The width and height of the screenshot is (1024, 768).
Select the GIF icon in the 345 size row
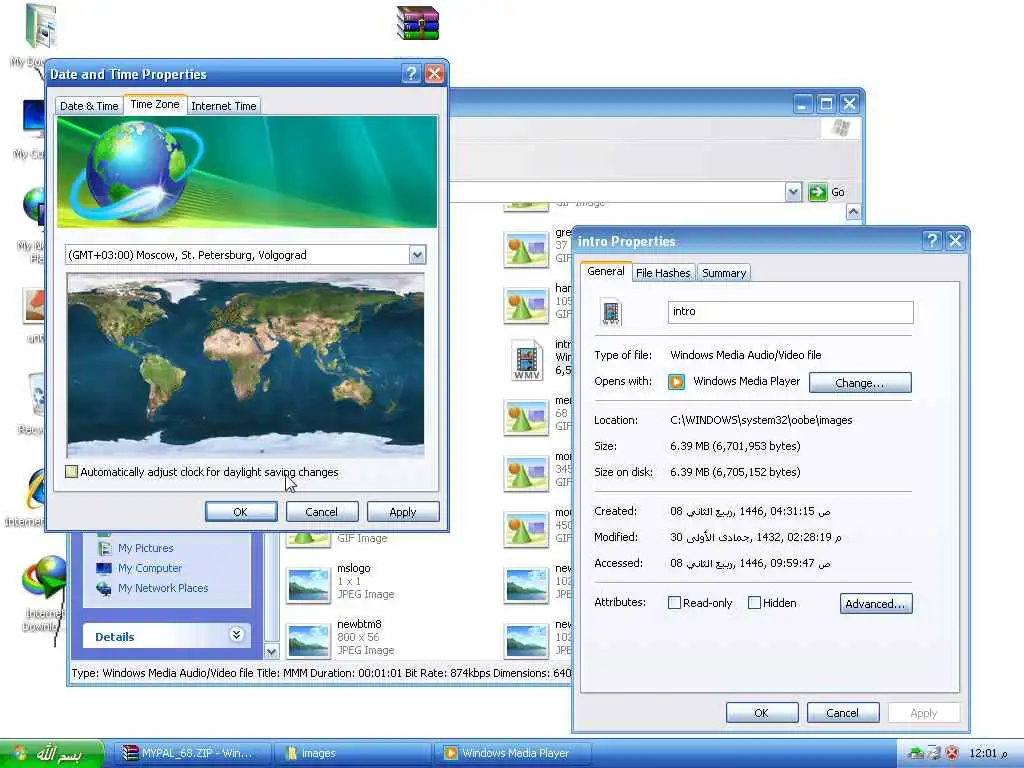click(526, 473)
